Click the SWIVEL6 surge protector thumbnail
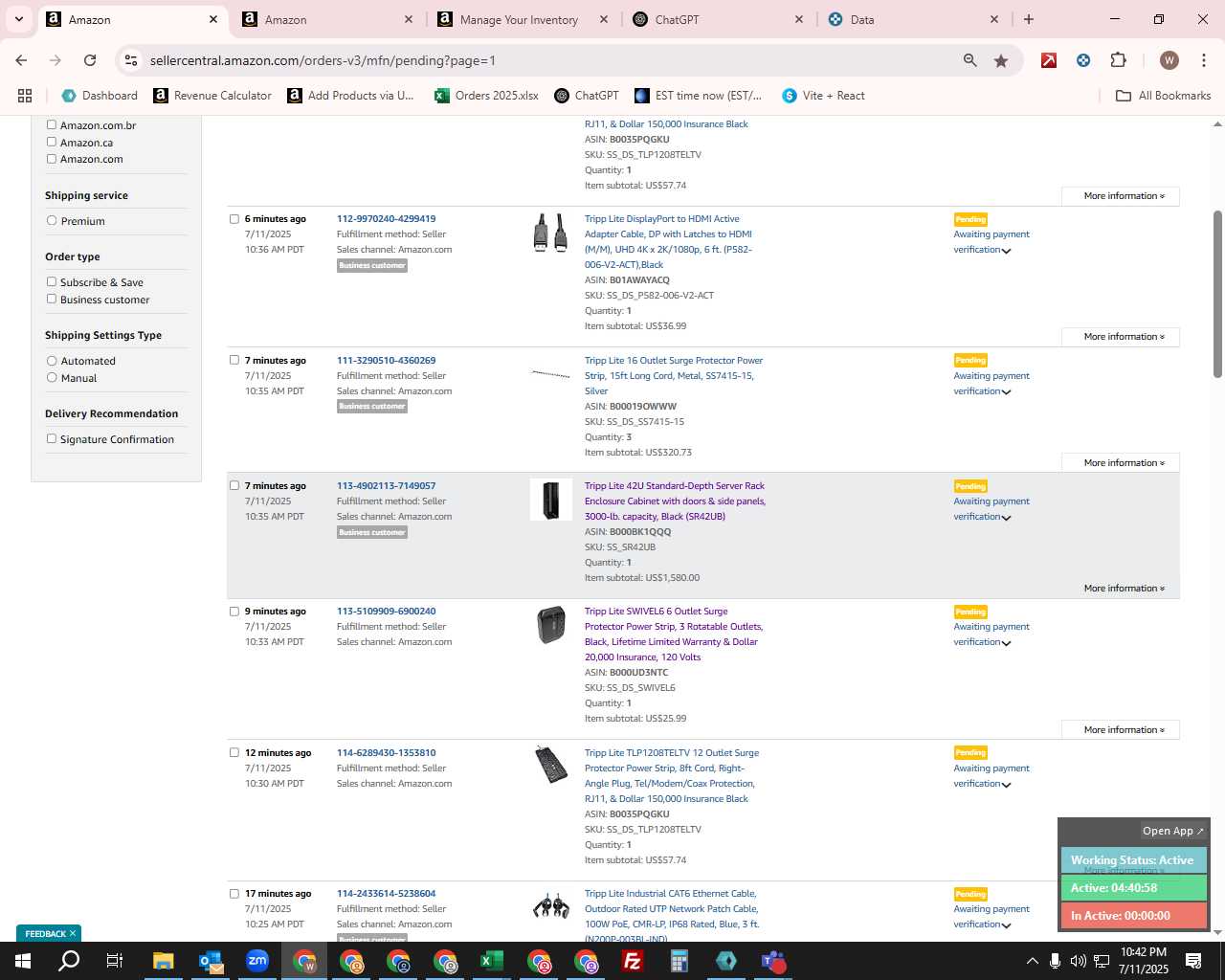 click(551, 625)
